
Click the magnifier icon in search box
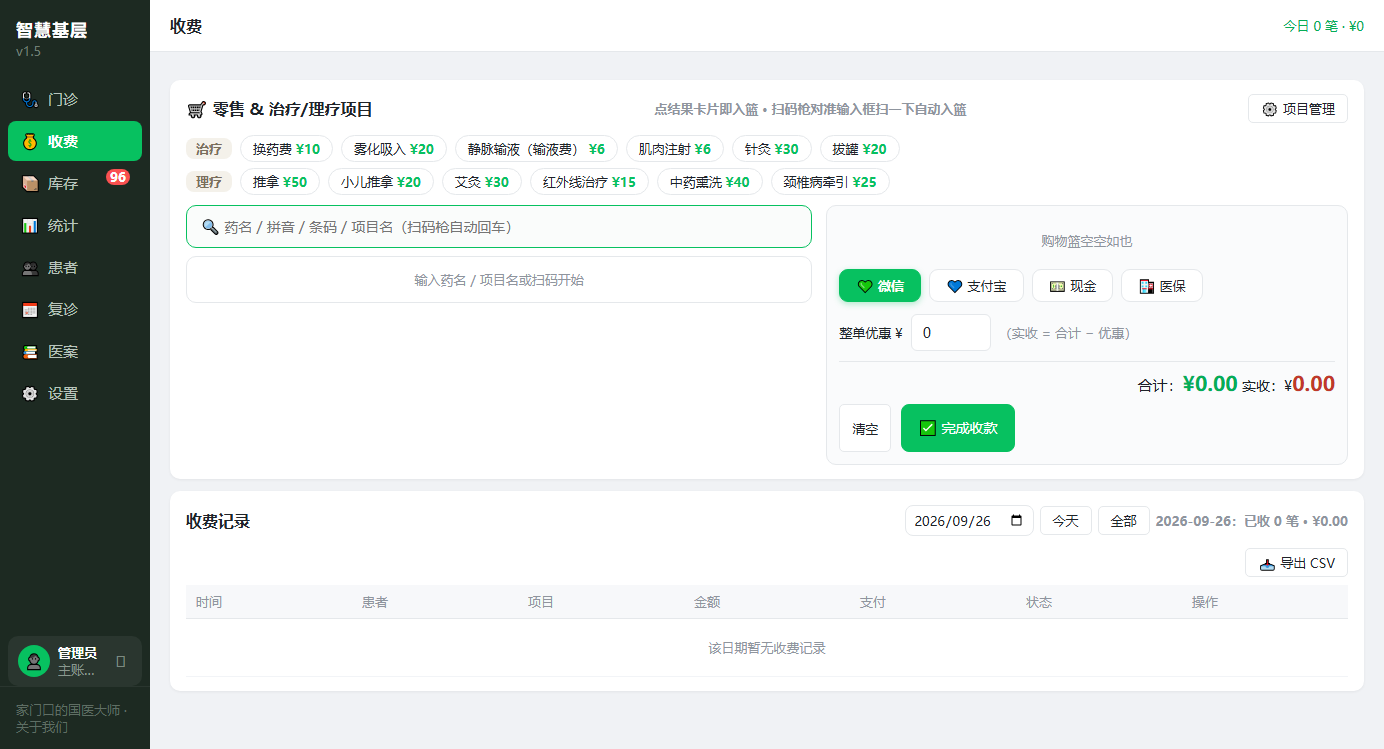210,227
